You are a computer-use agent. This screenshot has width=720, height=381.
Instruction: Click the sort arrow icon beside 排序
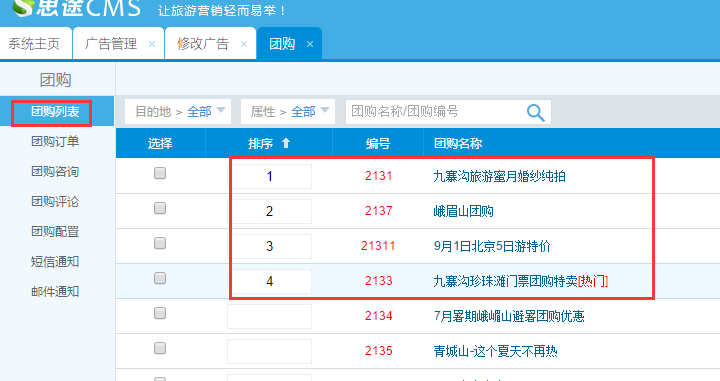[x=286, y=143]
